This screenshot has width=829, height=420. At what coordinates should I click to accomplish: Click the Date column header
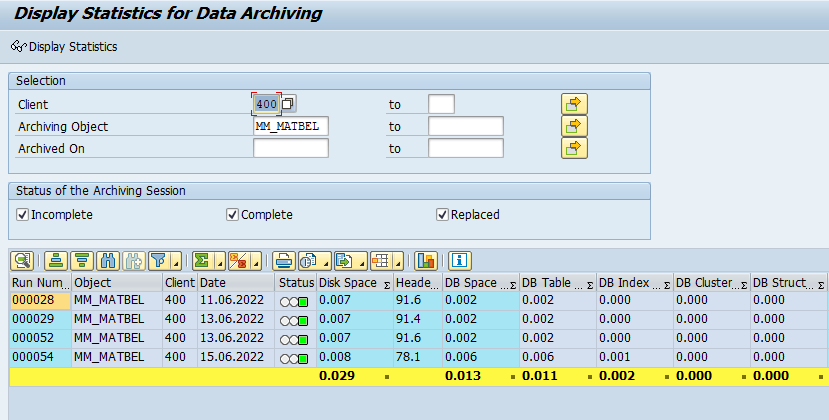click(x=236, y=282)
